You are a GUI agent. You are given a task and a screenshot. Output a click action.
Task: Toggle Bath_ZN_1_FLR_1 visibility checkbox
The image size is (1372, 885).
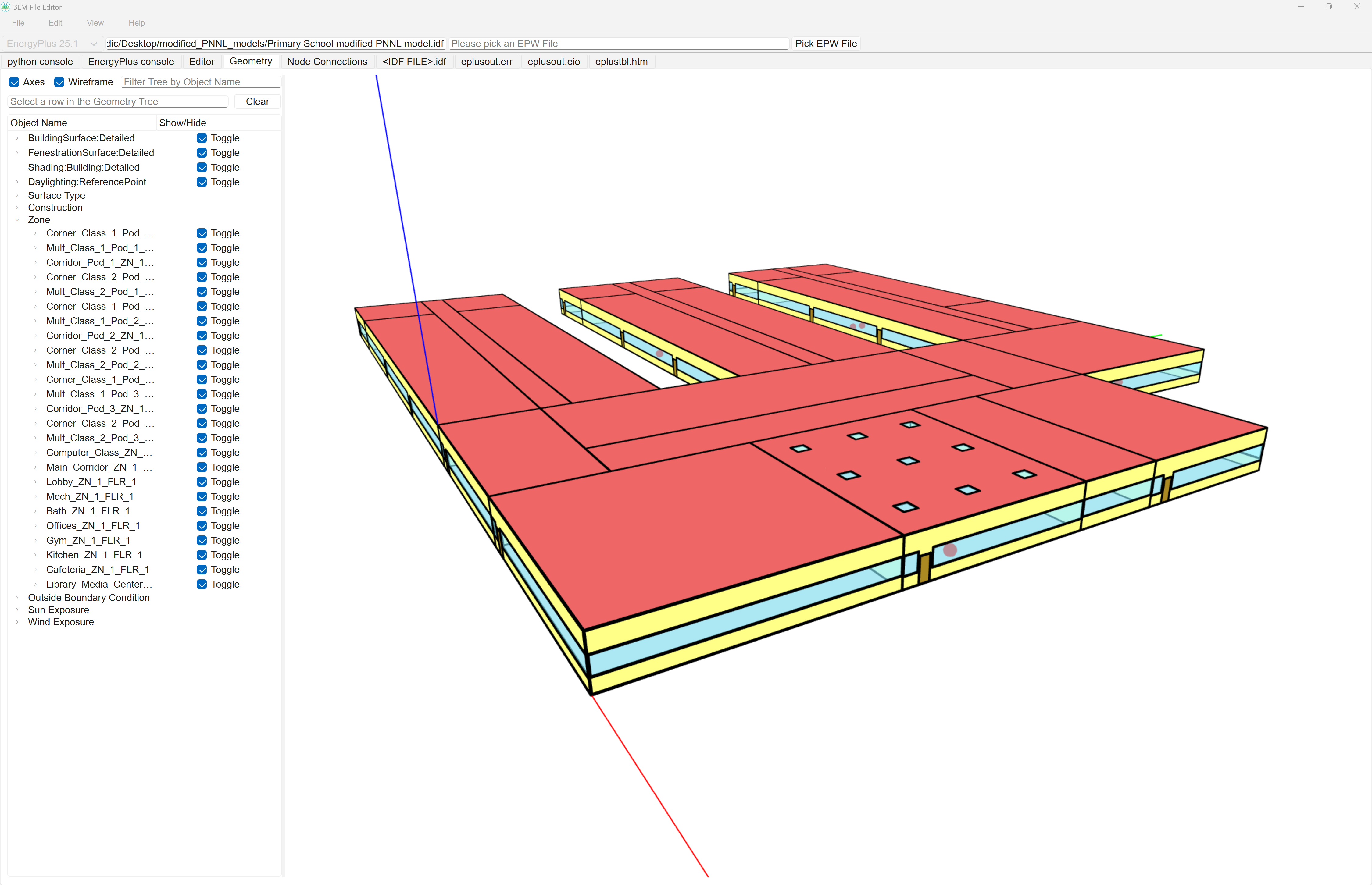point(202,511)
